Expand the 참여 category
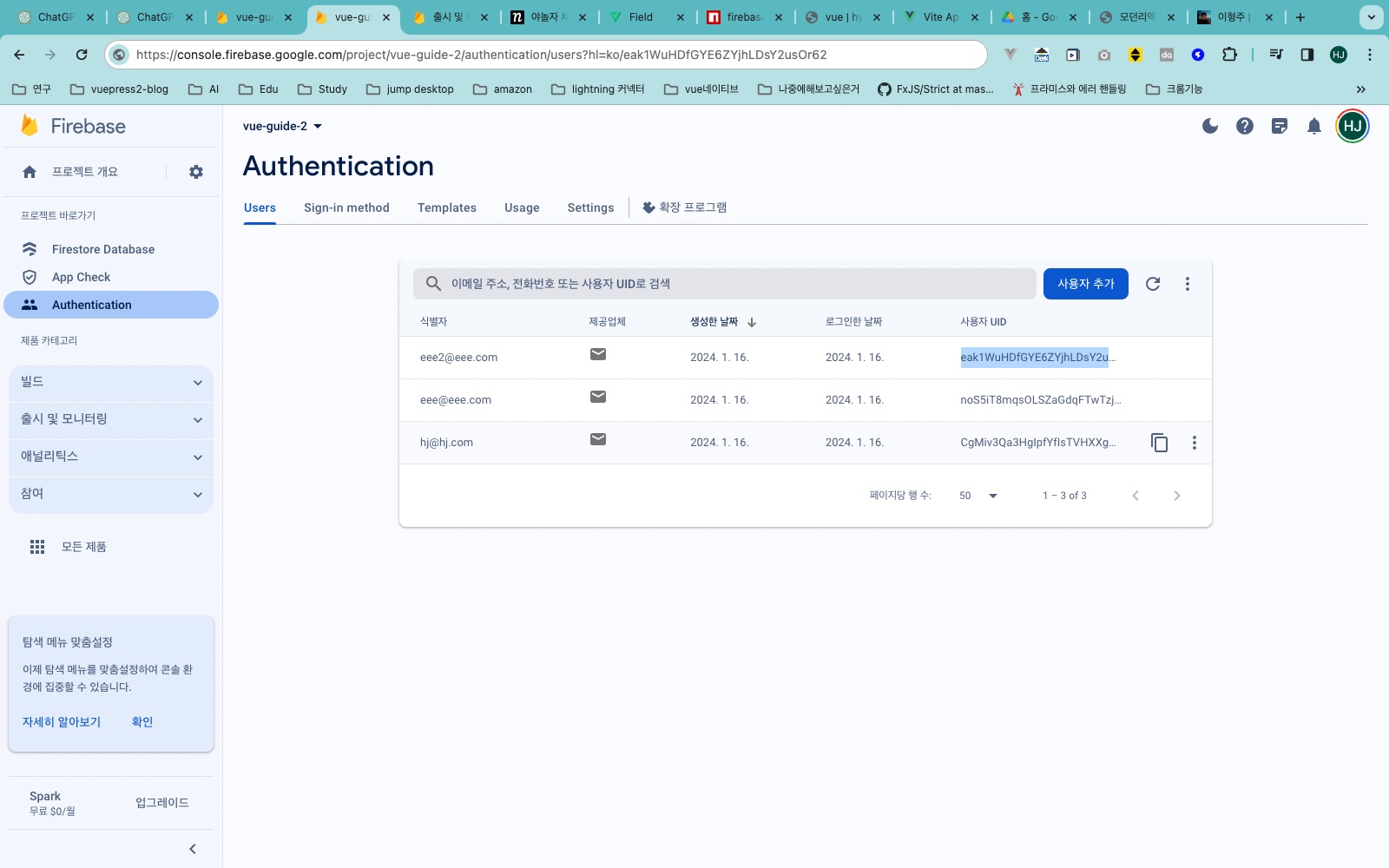The width and height of the screenshot is (1389, 868). click(111, 495)
